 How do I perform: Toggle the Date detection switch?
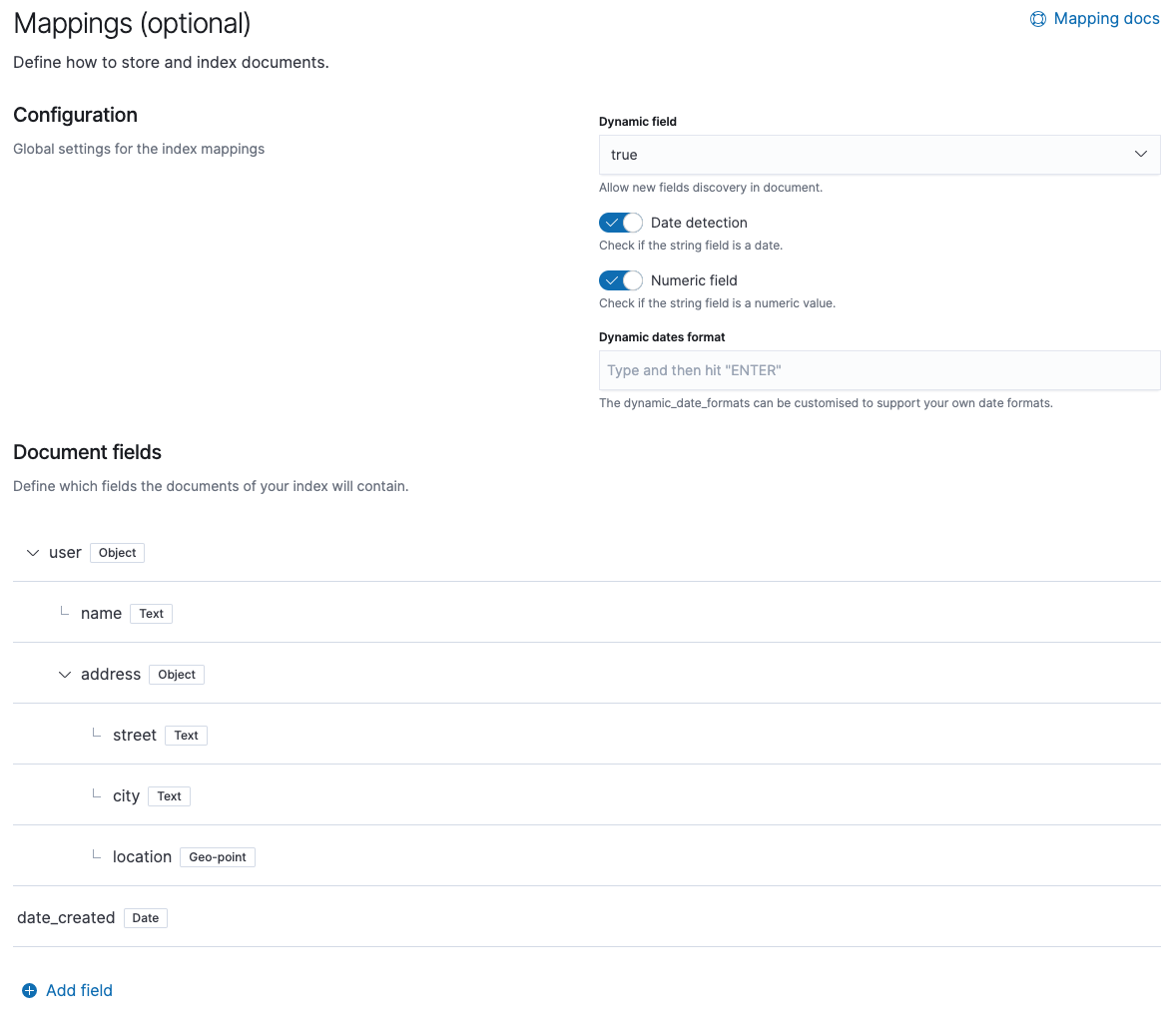point(620,223)
